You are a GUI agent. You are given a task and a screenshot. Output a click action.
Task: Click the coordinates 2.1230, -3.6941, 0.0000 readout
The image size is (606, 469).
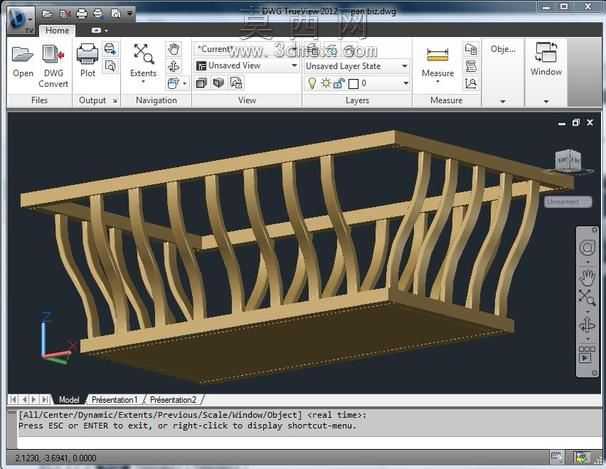coord(55,459)
